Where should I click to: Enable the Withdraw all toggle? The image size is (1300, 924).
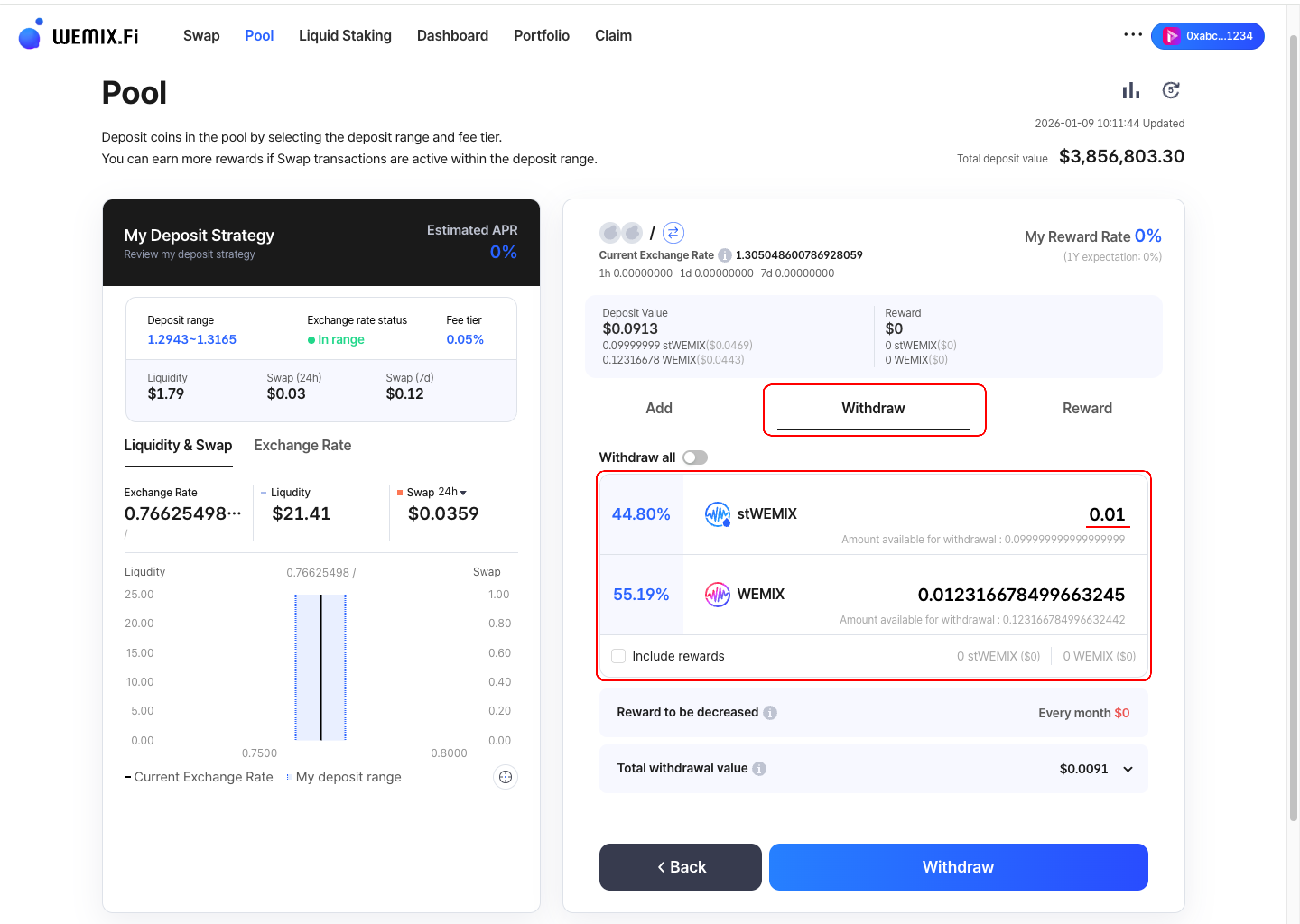(695, 457)
